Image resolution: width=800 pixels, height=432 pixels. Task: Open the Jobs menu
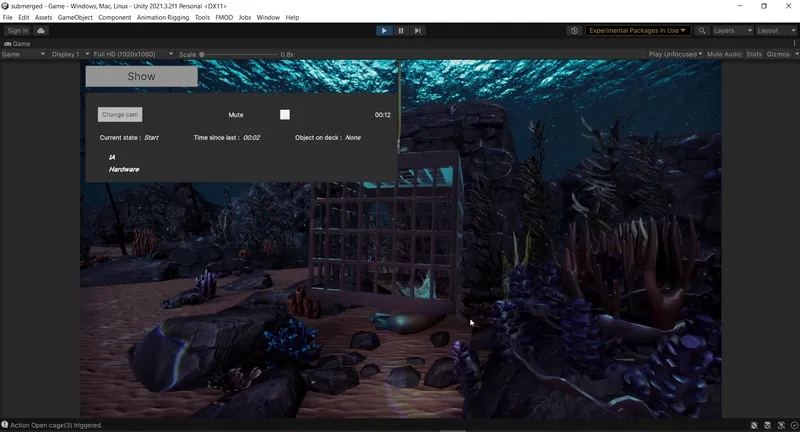pyautogui.click(x=245, y=17)
